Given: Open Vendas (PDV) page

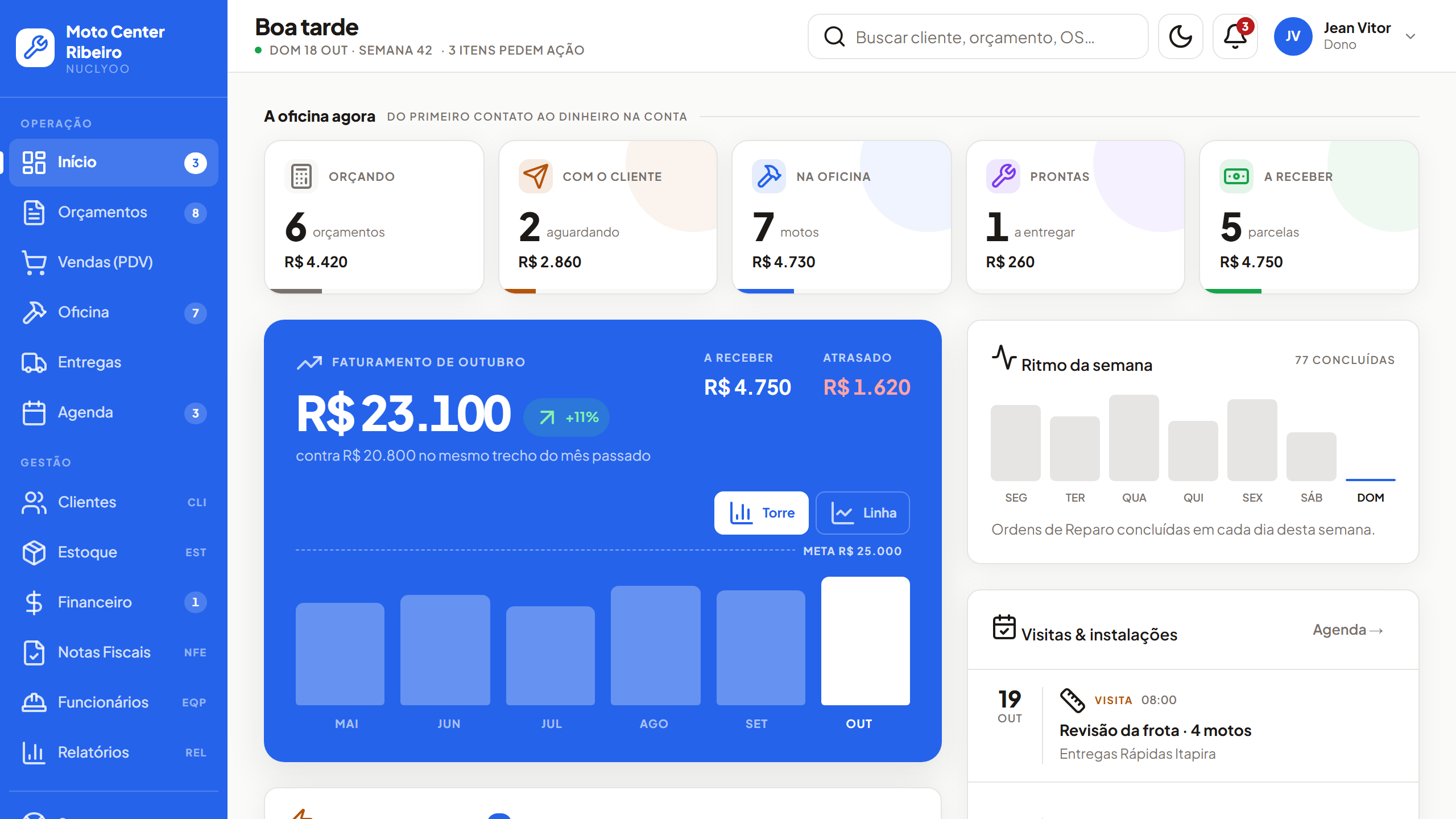Looking at the screenshot, I should pos(114,263).
